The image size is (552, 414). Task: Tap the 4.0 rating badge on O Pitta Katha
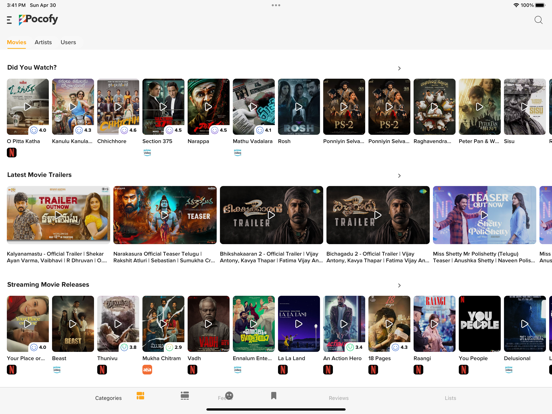point(38,130)
